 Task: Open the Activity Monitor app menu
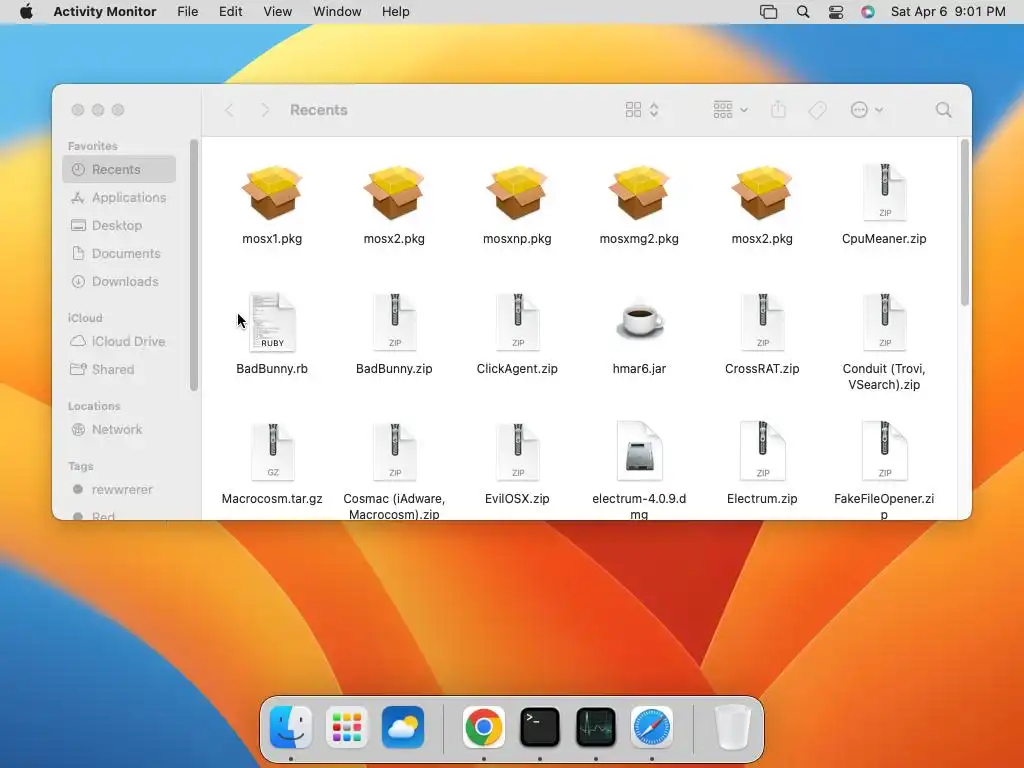click(x=104, y=12)
